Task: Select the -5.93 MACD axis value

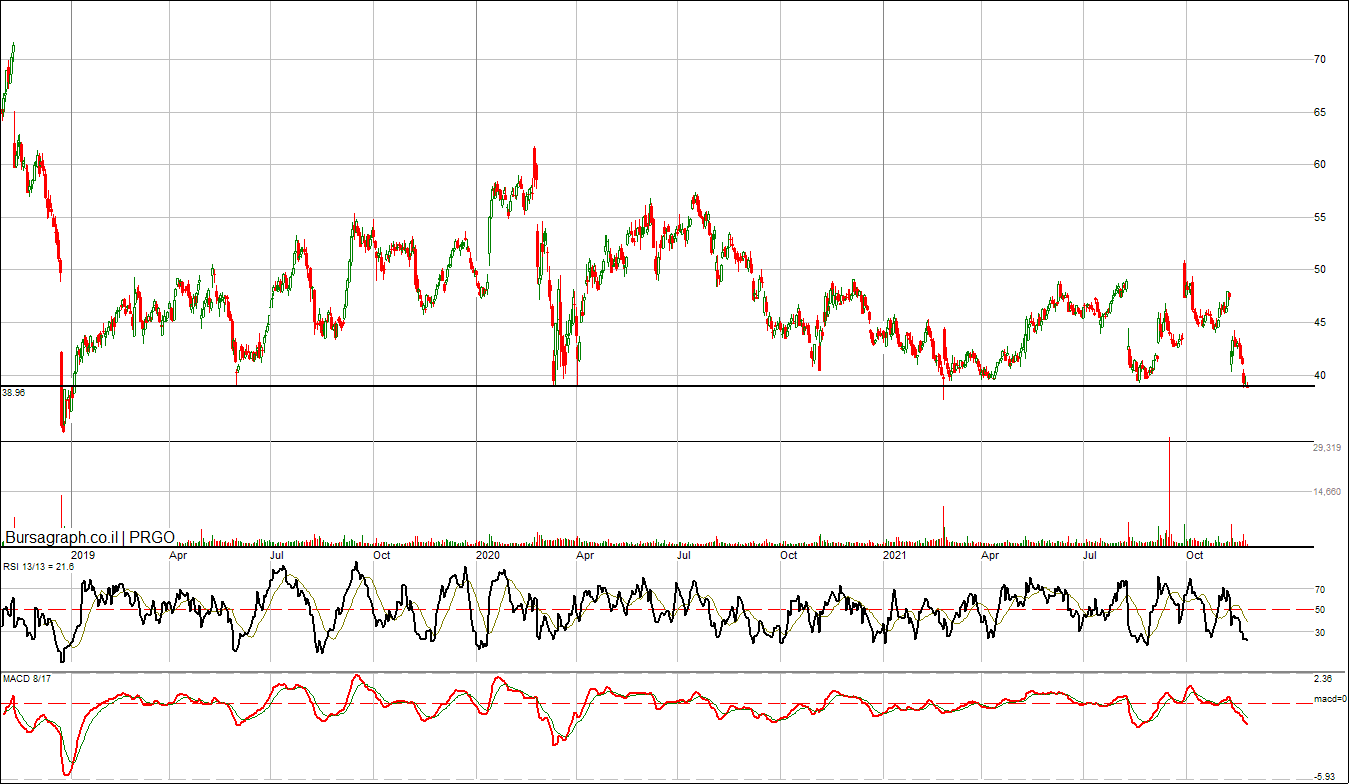Action: coord(1323,777)
